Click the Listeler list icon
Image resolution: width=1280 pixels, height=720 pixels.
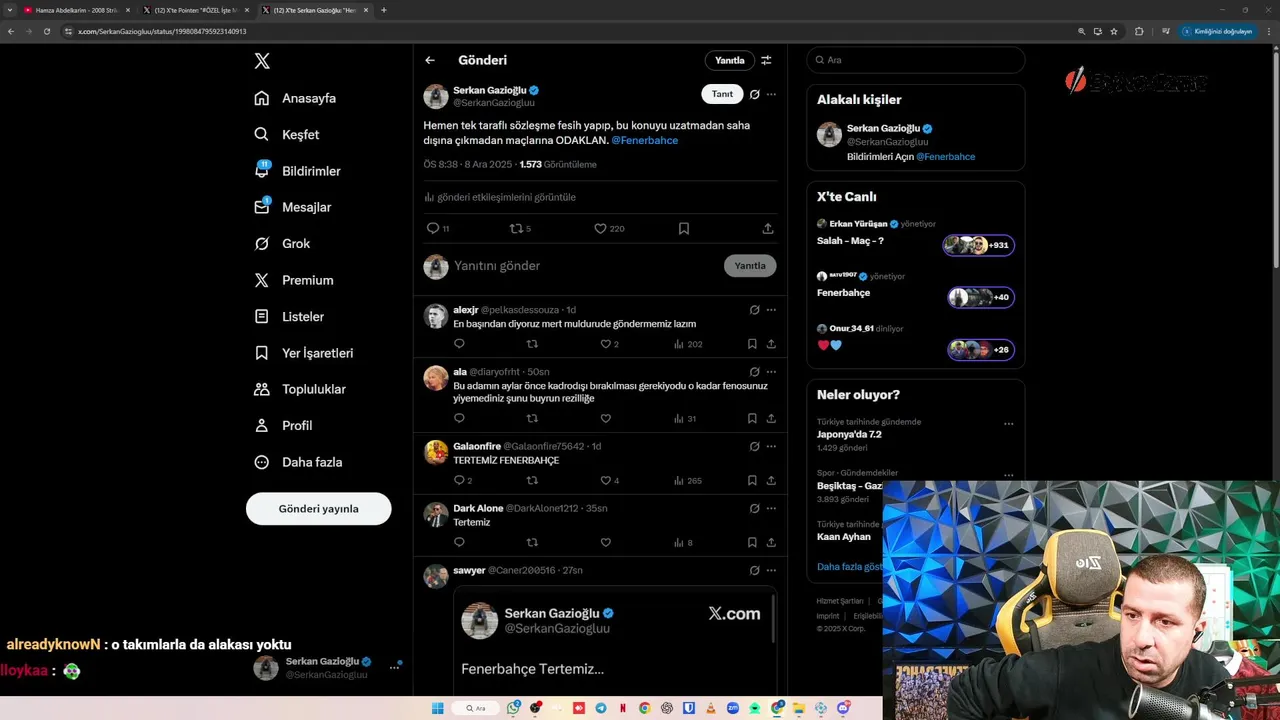(261, 316)
